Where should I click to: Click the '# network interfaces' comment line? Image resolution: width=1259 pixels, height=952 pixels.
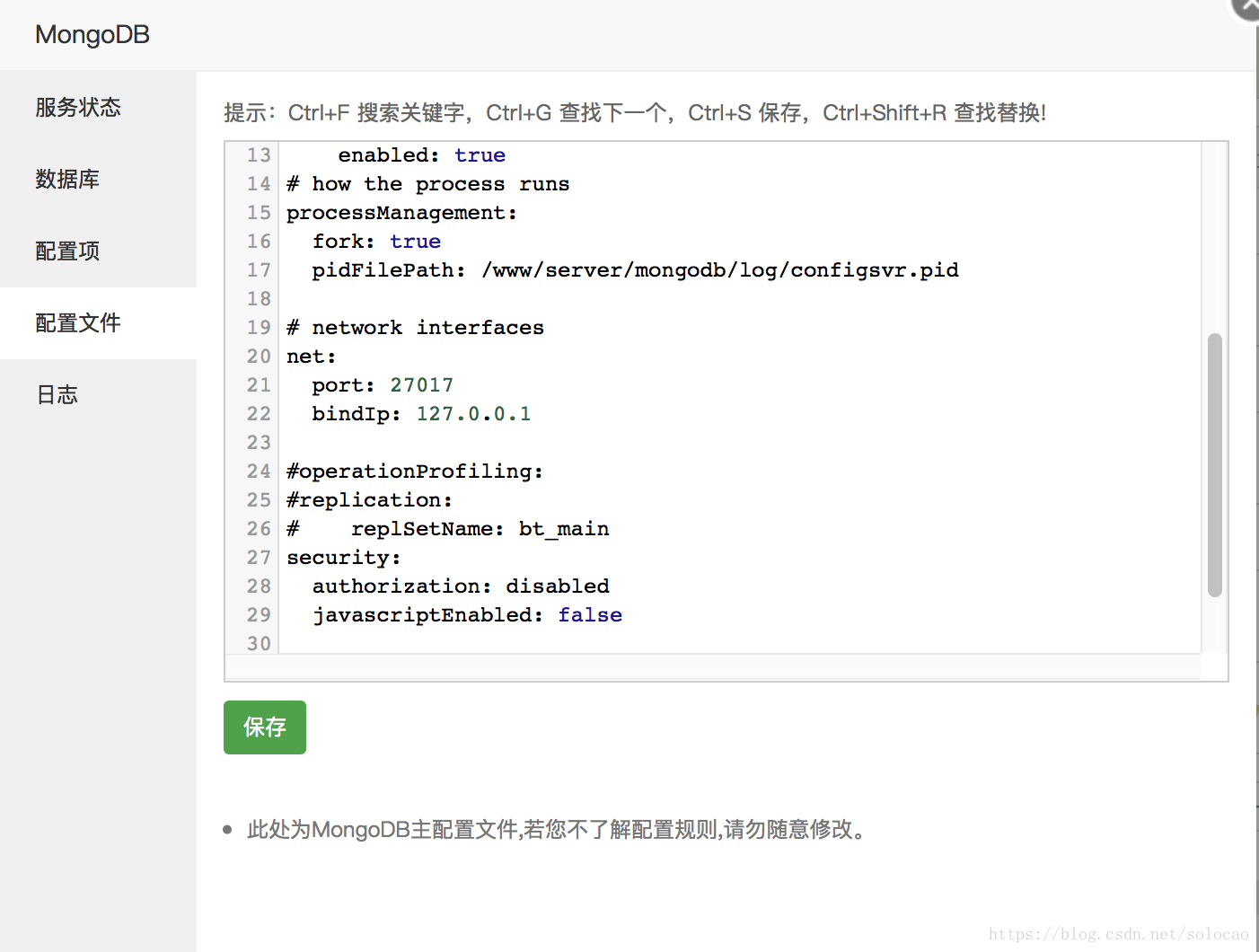pos(415,328)
